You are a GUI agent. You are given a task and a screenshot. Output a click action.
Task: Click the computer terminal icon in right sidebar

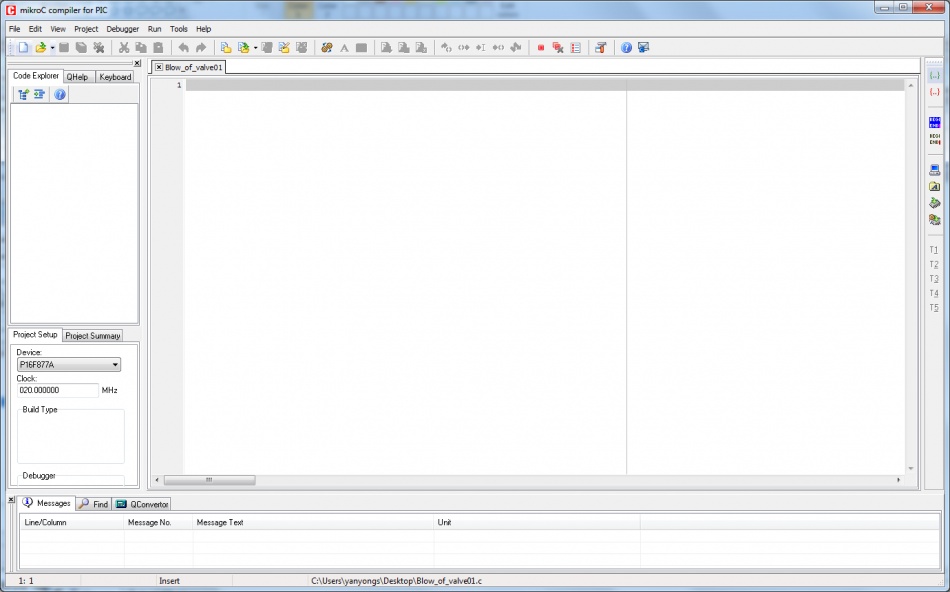934,170
